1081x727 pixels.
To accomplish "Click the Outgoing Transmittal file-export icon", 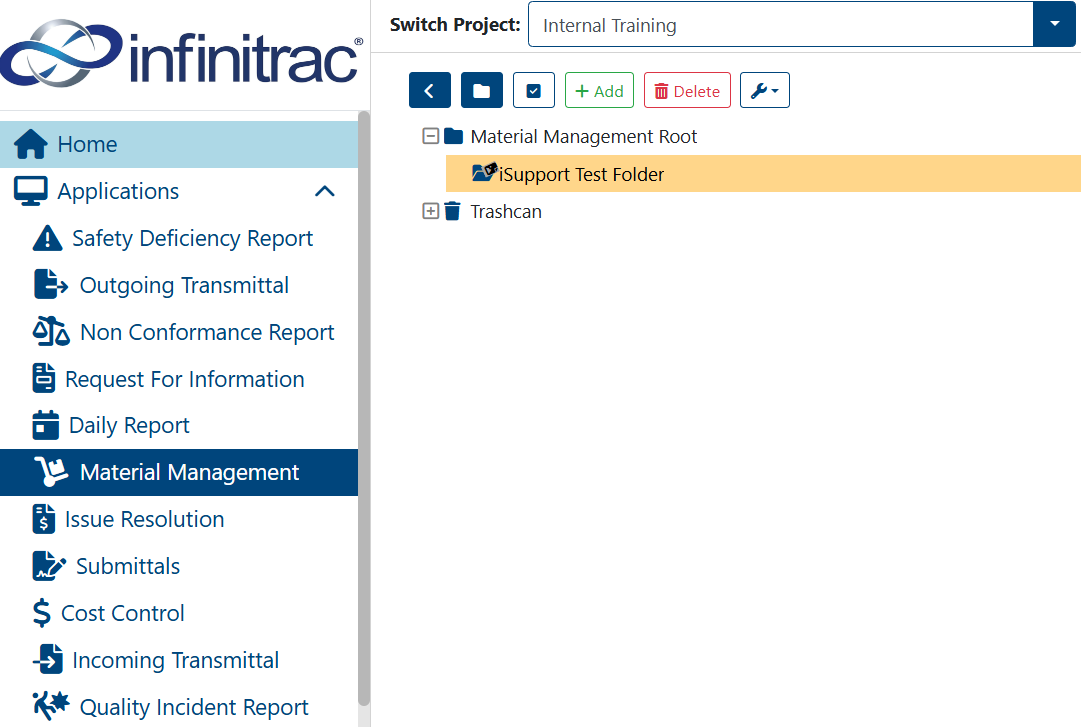I will pyautogui.click(x=51, y=285).
